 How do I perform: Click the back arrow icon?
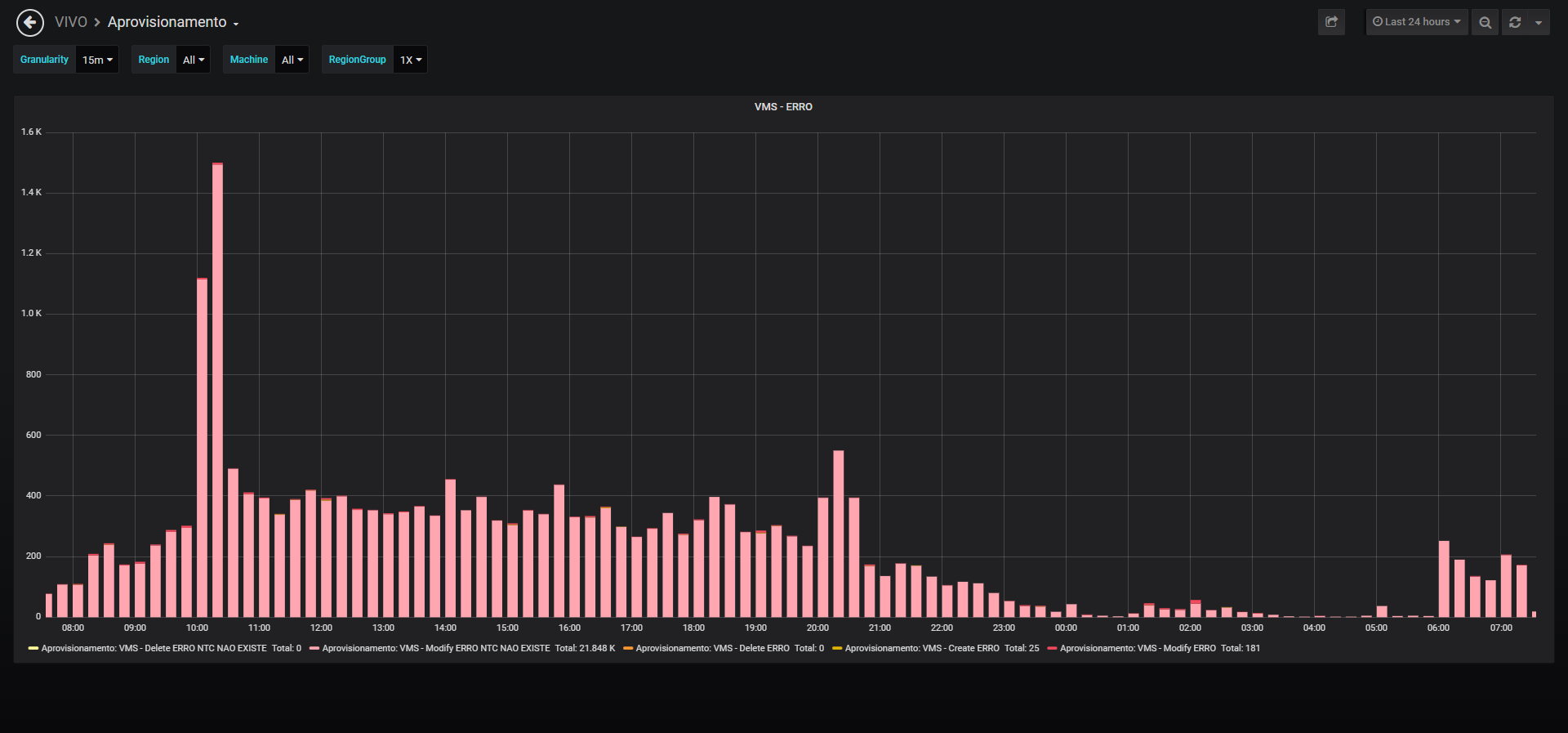(x=30, y=22)
